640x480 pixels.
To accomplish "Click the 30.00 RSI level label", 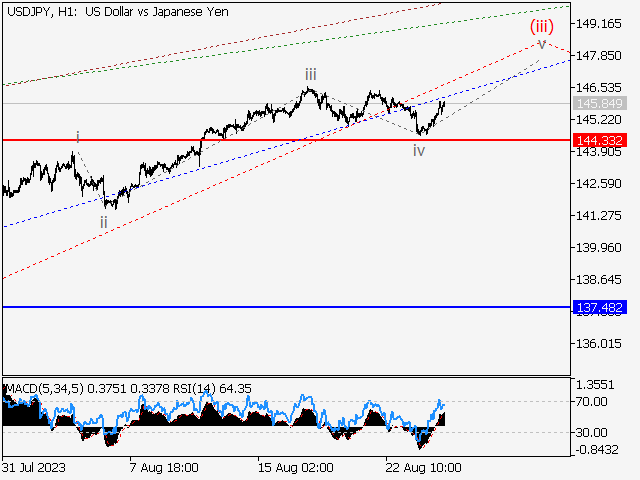I will click(x=591, y=432).
